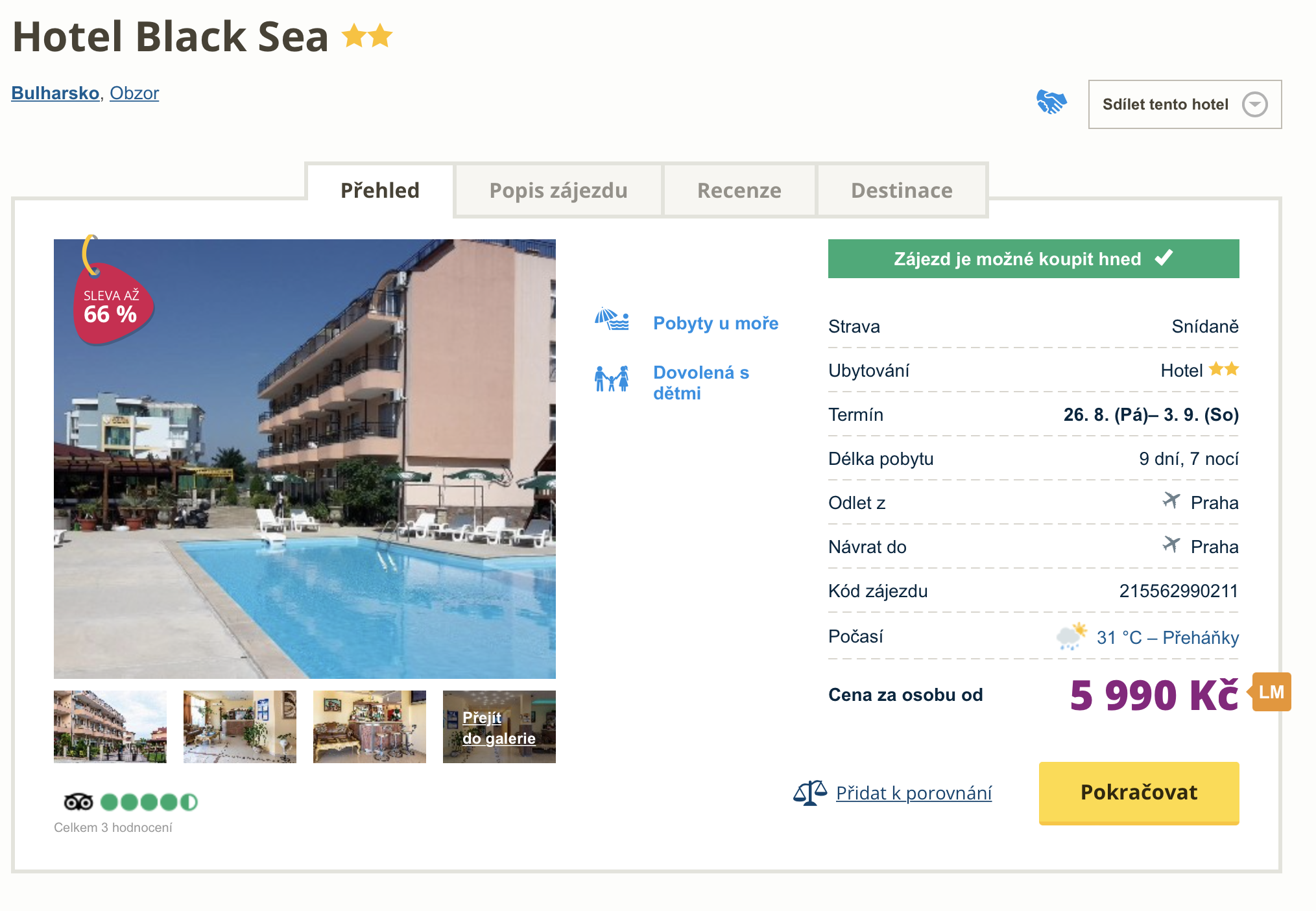This screenshot has height=911, width=1316.
Task: Switch to the Popis zájezdu tab
Action: (x=558, y=191)
